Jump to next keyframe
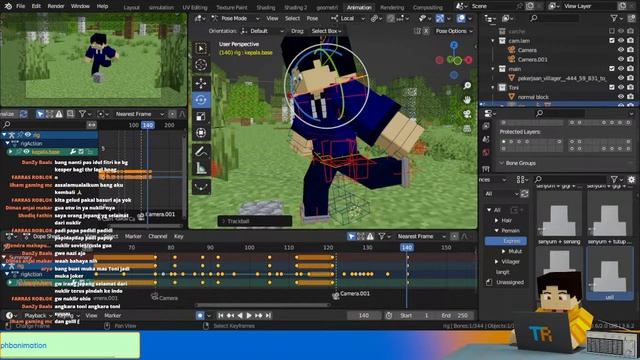Image resolution: width=640 pixels, height=360 pixels. [x=258, y=316]
